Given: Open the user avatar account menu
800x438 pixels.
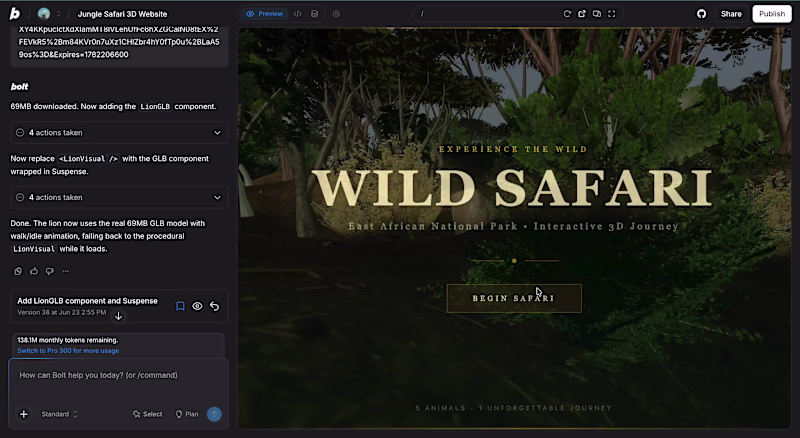Looking at the screenshot, I should [44, 14].
